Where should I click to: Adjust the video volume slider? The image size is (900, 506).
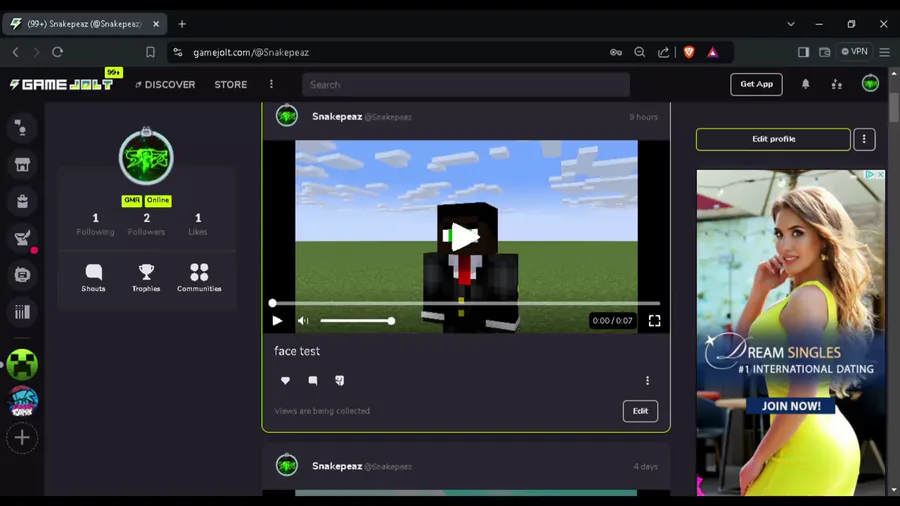tap(356, 321)
